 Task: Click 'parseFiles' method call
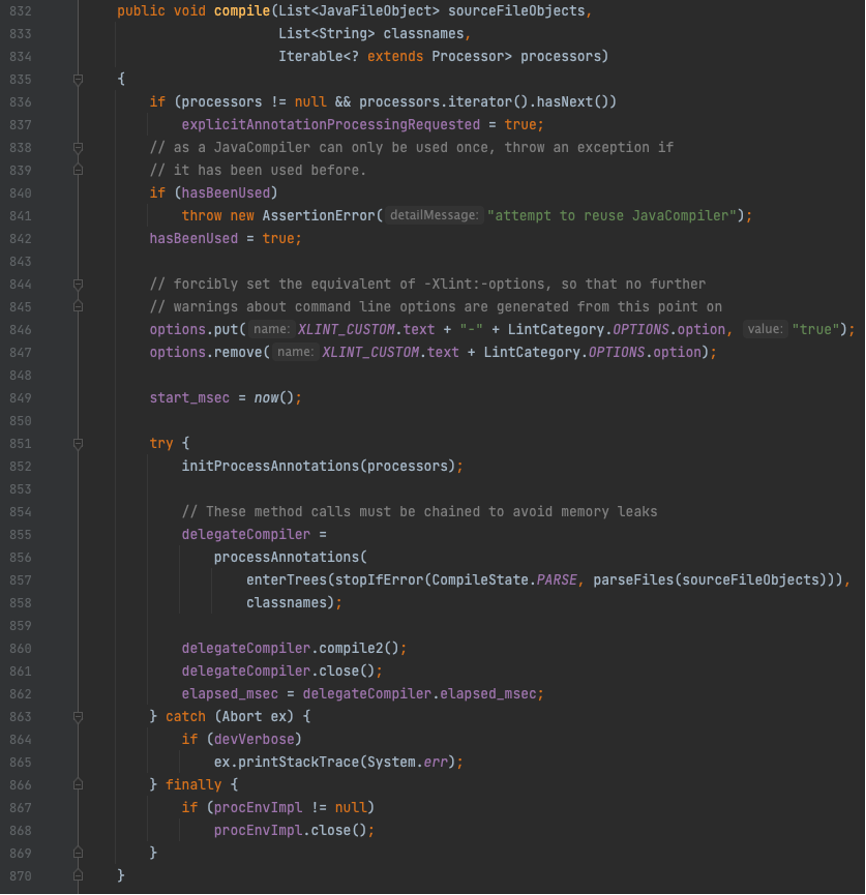coord(634,580)
